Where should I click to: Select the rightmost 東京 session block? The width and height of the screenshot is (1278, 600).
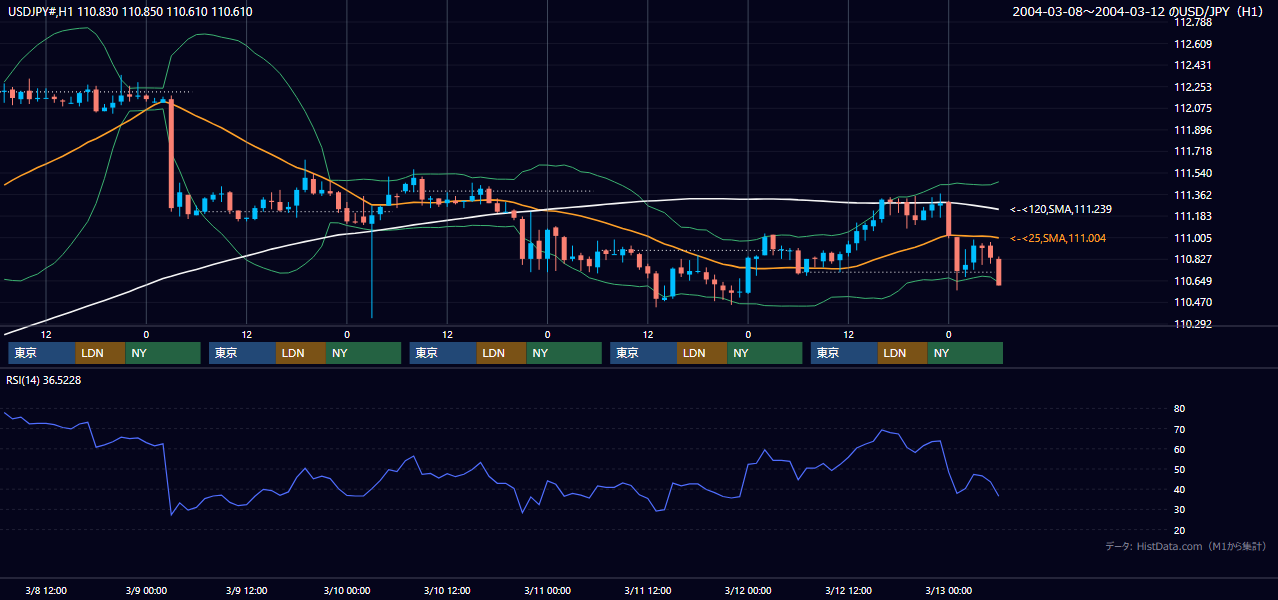(x=845, y=353)
